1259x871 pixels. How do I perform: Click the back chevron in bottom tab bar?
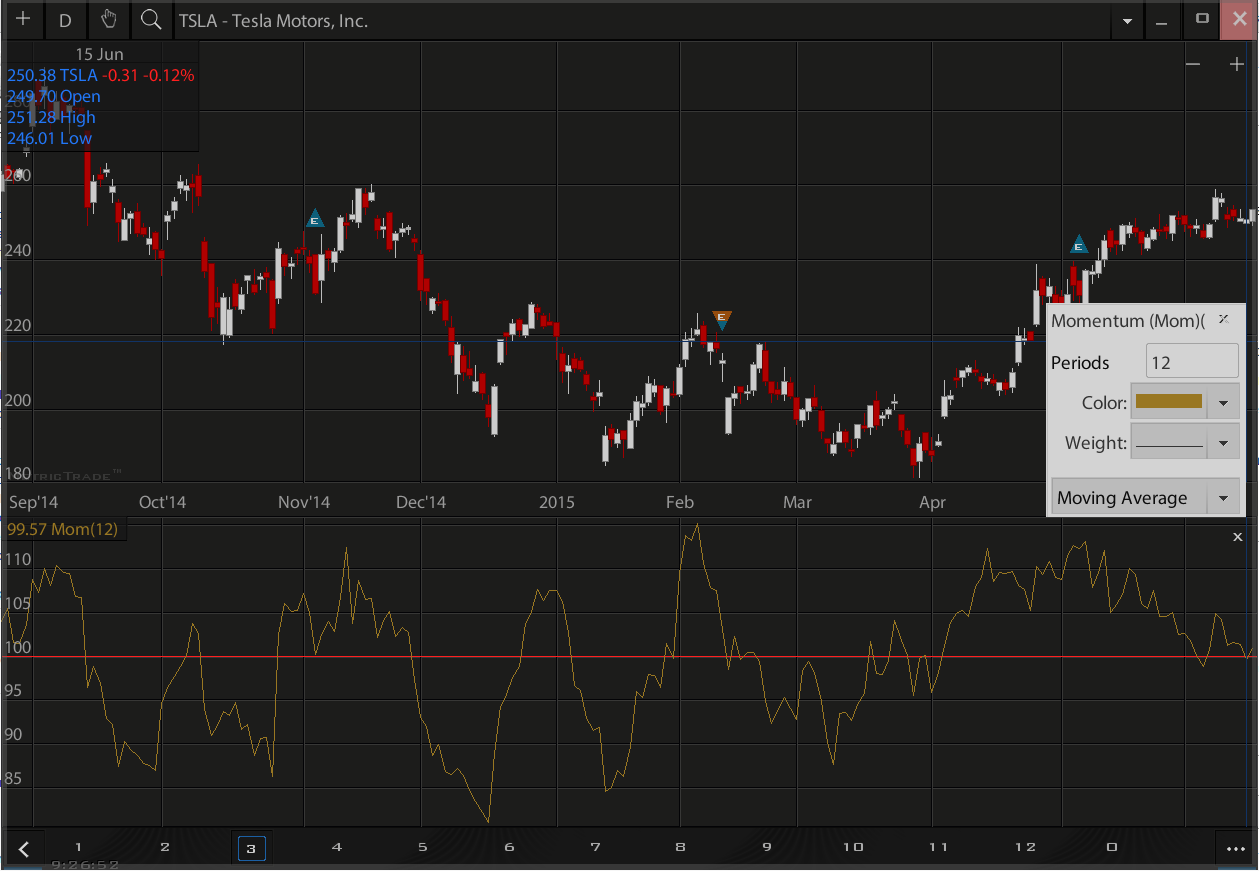pyautogui.click(x=24, y=850)
